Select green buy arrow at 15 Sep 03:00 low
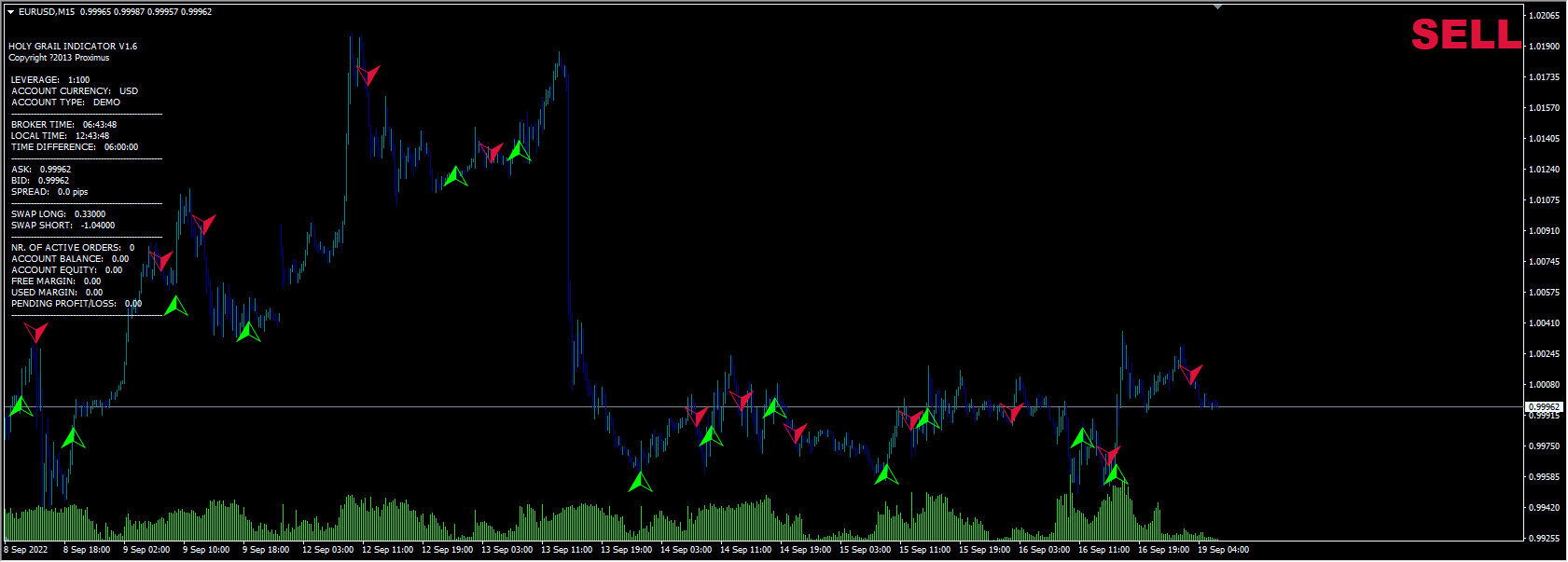Image resolution: width=1568 pixels, height=562 pixels. click(885, 474)
